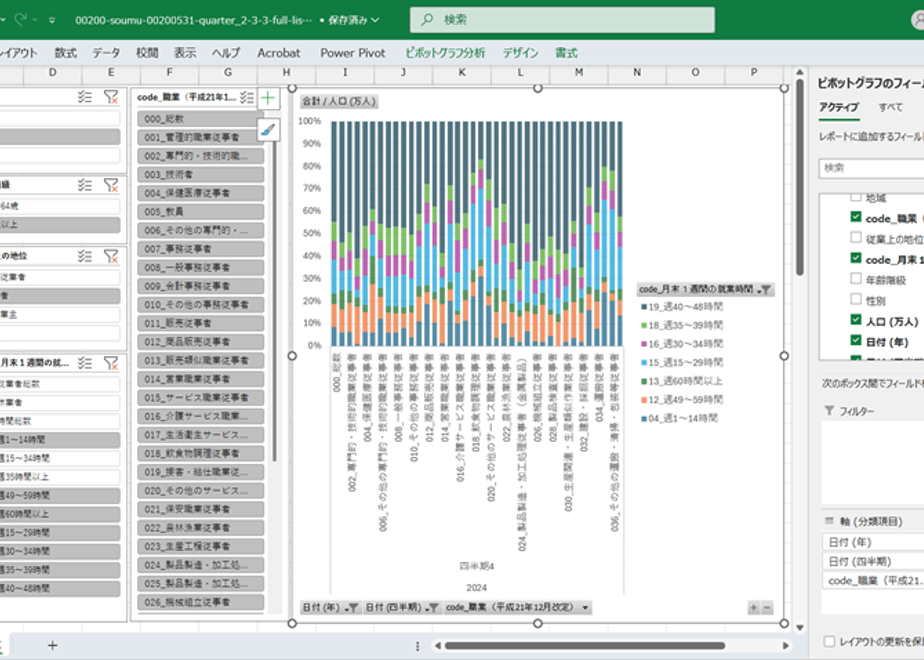Click the sheet tab bar's three-dot splitter
924x660 pixels.
pos(417,646)
